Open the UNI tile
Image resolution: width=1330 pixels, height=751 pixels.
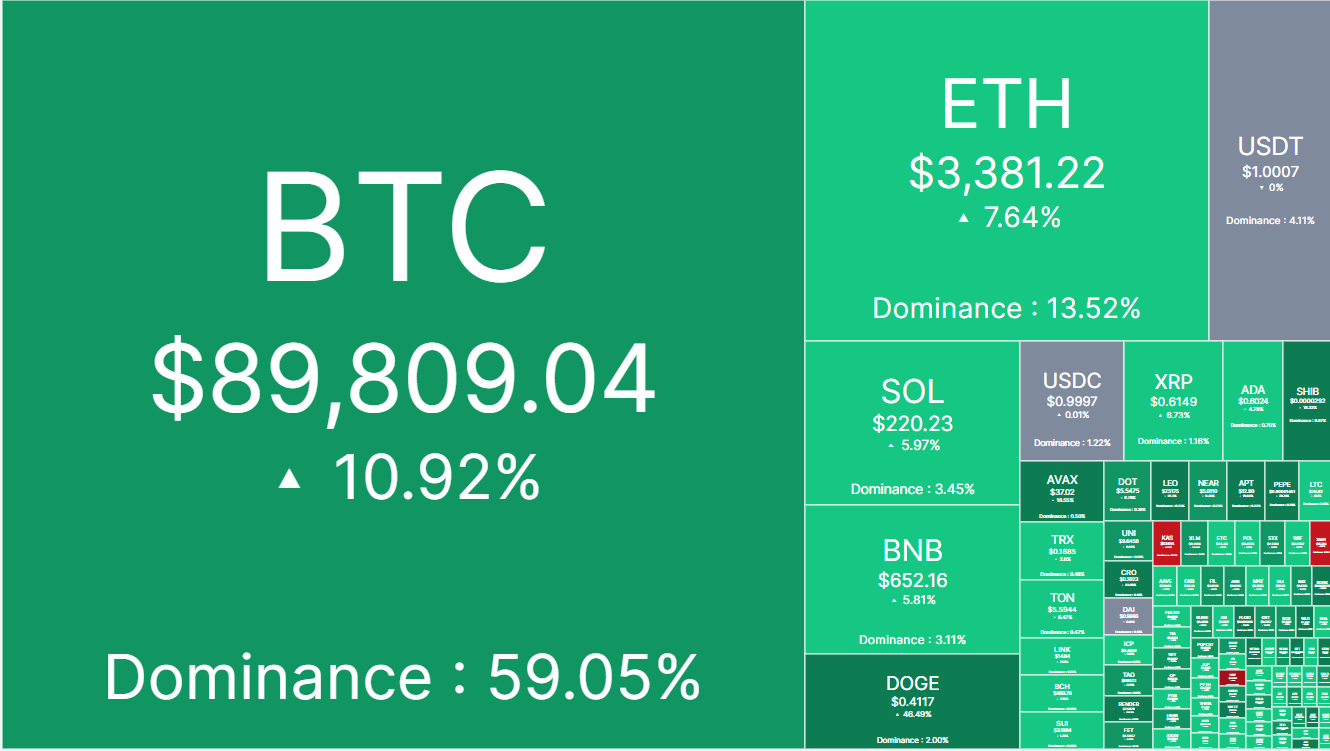(1128, 541)
